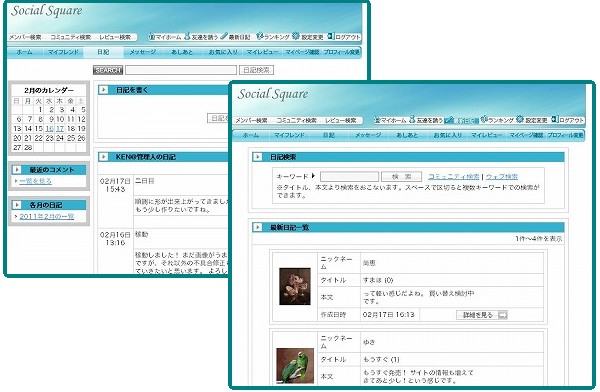
Task: Open flower avatar thumbnail of すまほ entry
Action: point(295,286)
